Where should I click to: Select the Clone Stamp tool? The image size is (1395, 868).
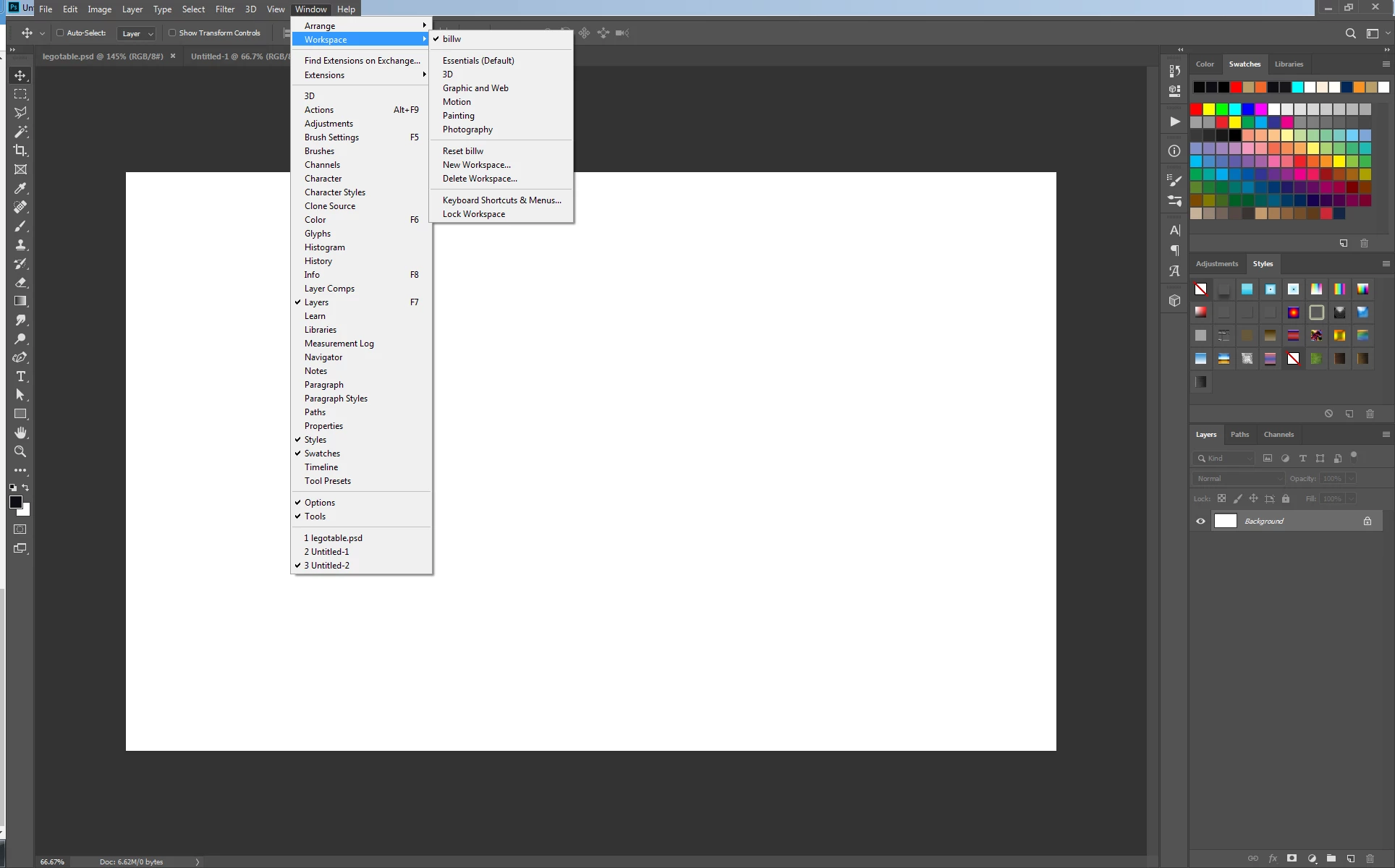tap(20, 244)
